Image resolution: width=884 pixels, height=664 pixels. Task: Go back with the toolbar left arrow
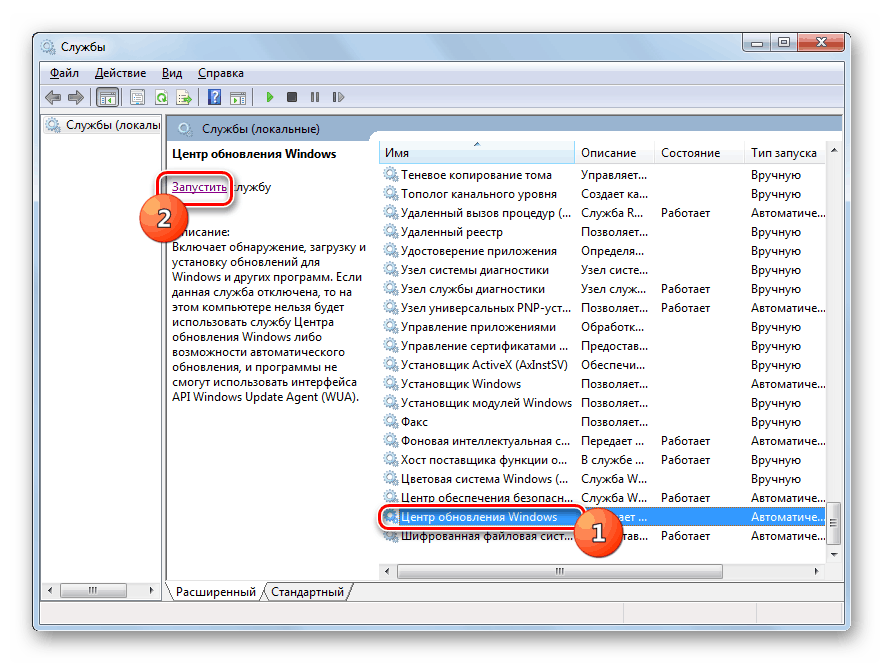coord(53,98)
